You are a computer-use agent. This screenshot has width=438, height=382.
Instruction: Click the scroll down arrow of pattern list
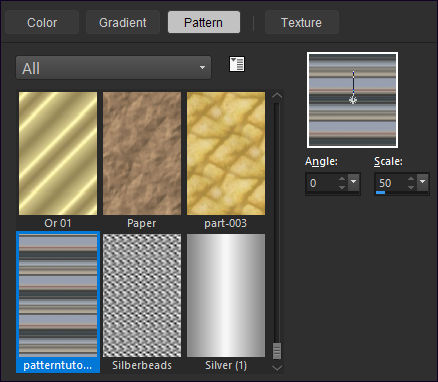tap(277, 367)
